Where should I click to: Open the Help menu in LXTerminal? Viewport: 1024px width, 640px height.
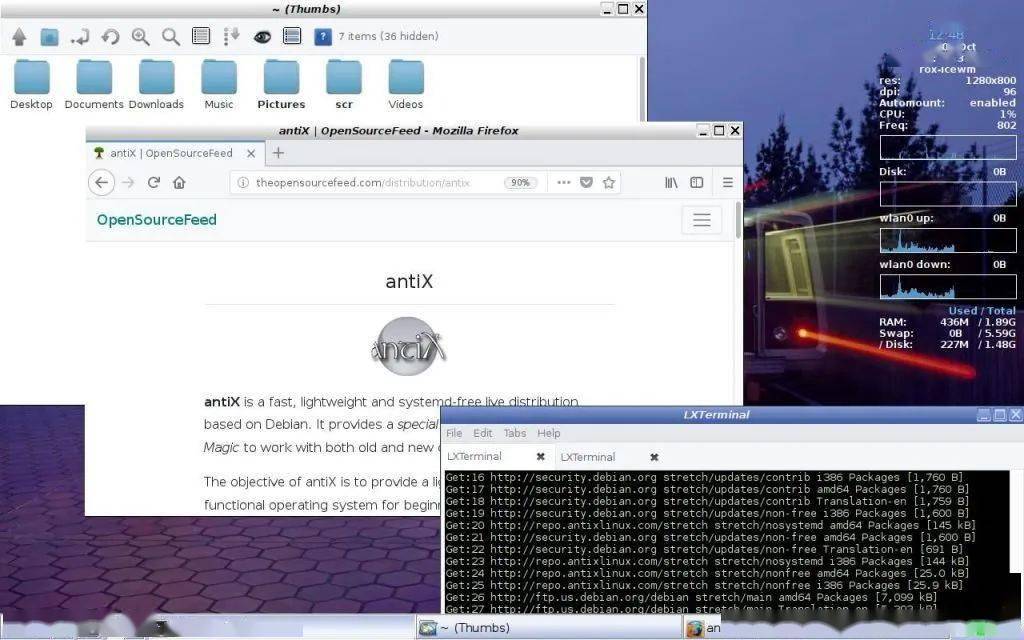(549, 433)
